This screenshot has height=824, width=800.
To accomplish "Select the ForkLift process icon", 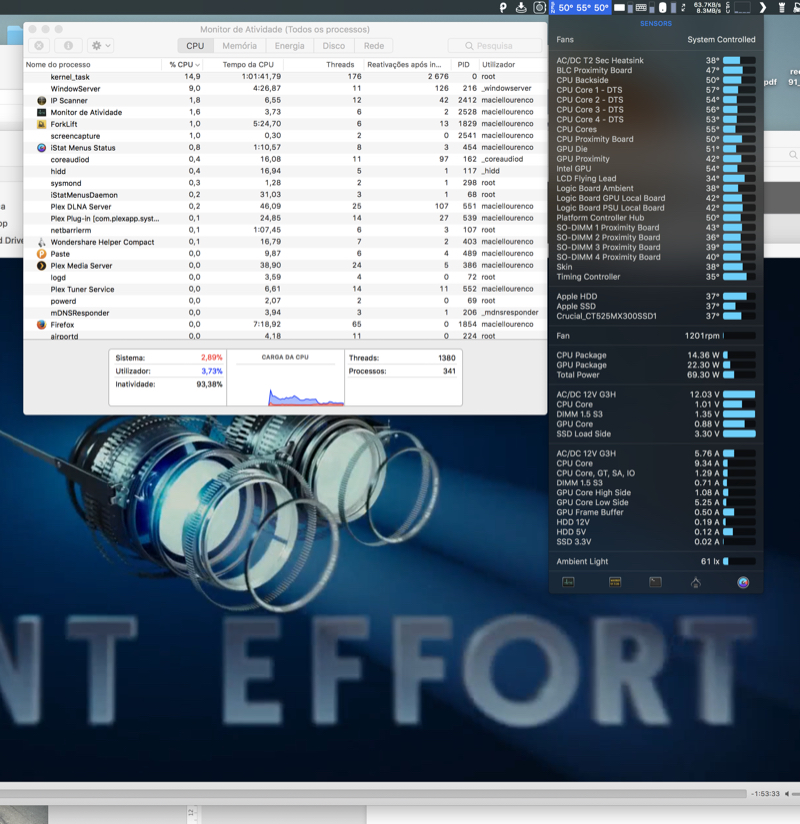I will (x=42, y=124).
